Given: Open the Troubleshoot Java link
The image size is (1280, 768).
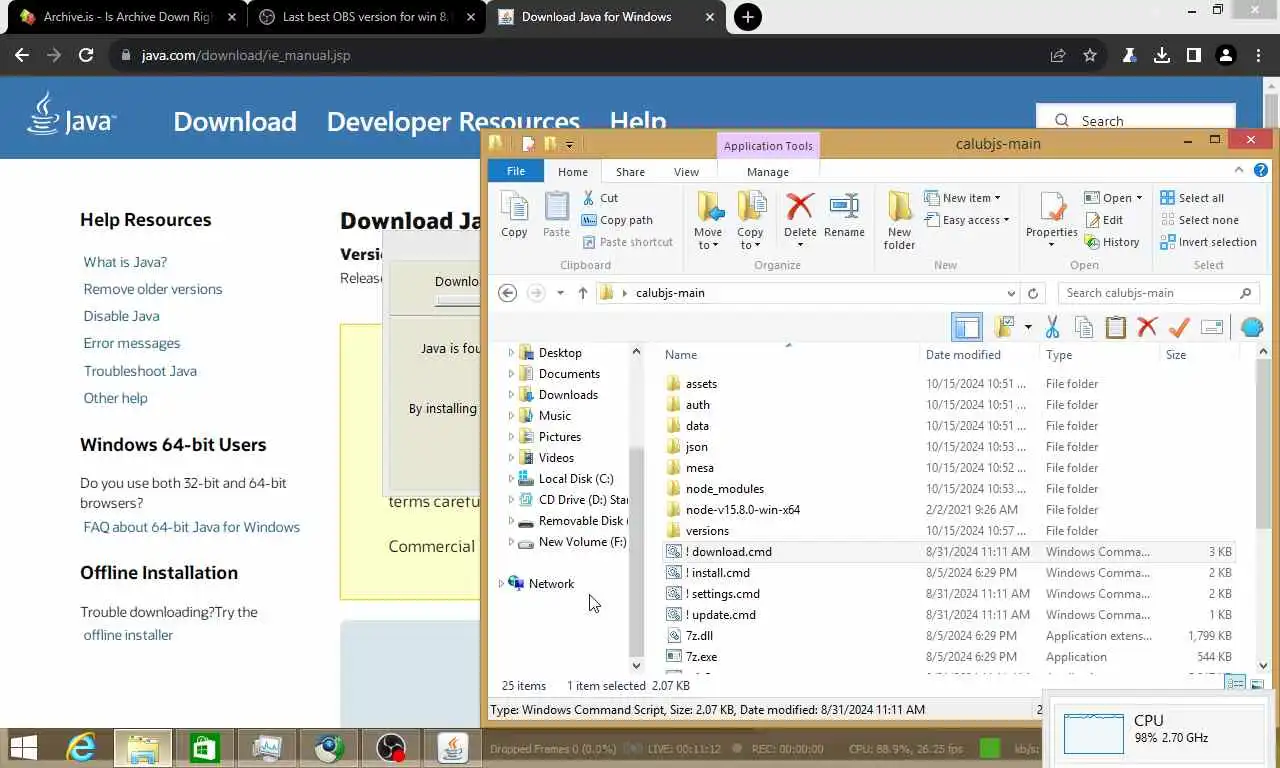Looking at the screenshot, I should pos(140,371).
